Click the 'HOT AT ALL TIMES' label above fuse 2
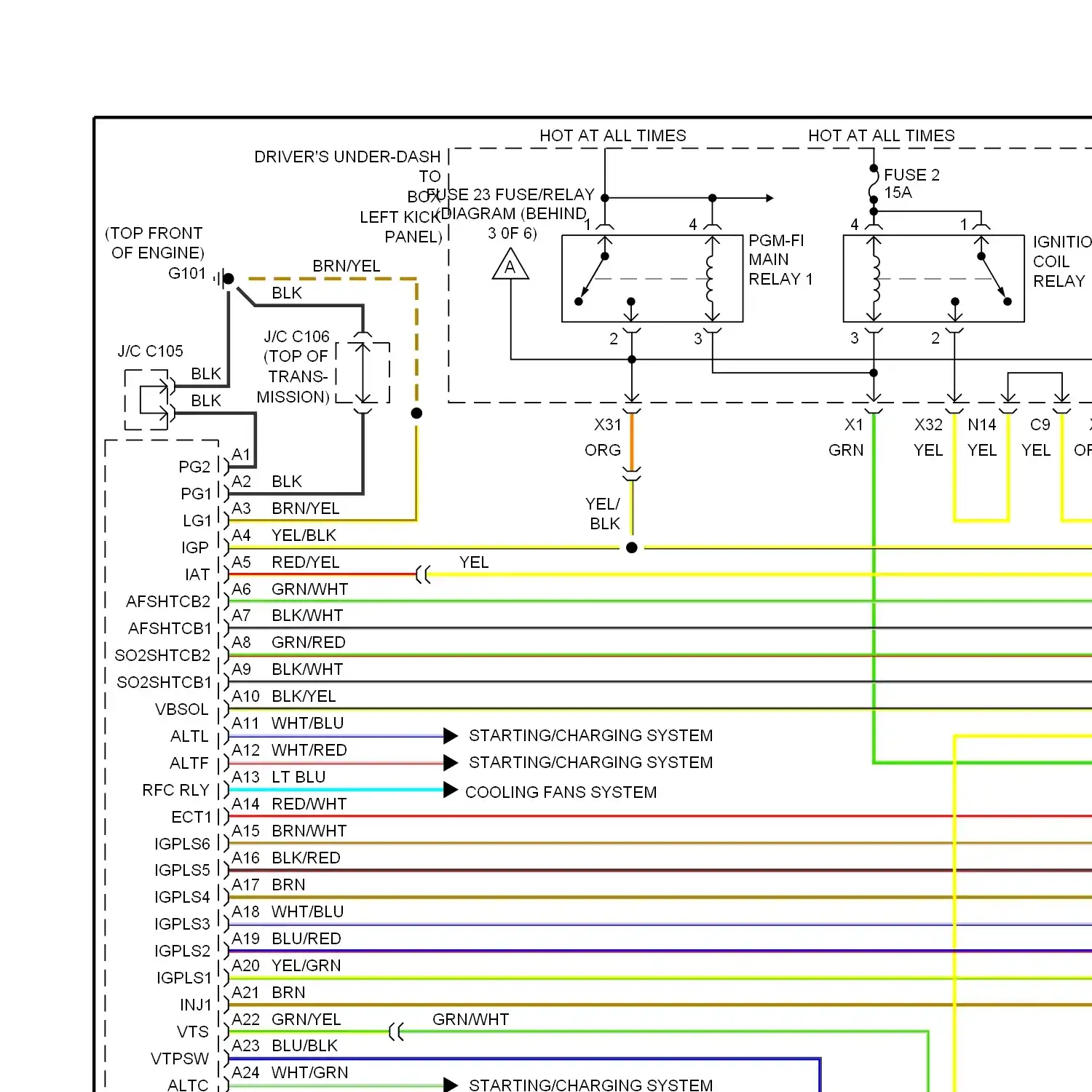1092x1092 pixels. tap(881, 135)
